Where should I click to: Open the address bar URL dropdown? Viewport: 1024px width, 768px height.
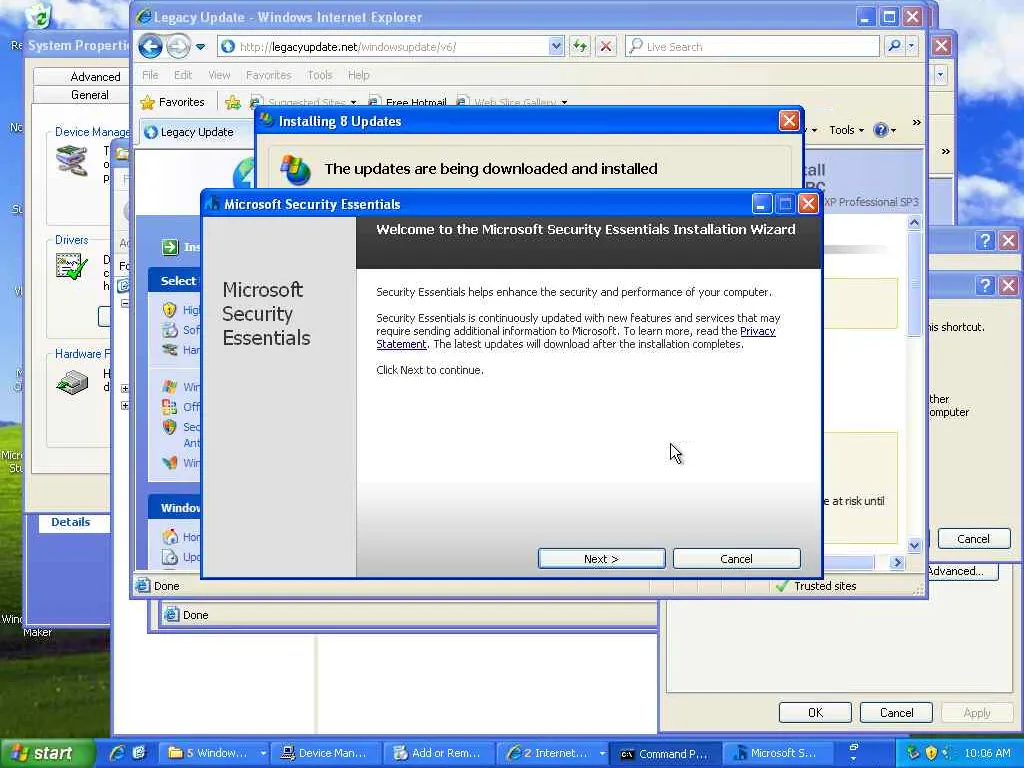(x=556, y=46)
